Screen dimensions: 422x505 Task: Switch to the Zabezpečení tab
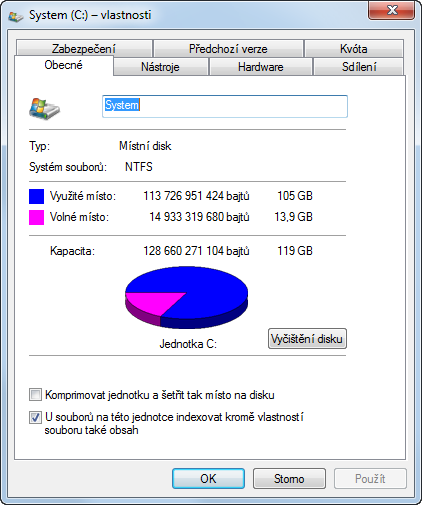click(84, 49)
